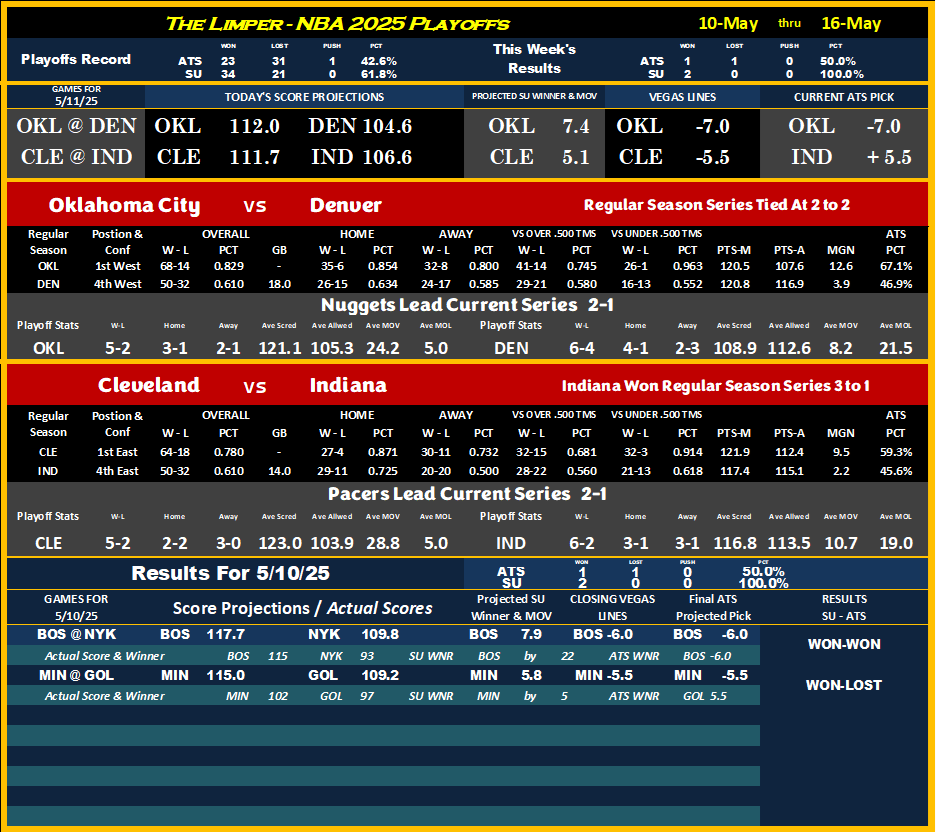The width and height of the screenshot is (936, 833).
Task: Select "Regular Season Series Tied At 2 to 2"
Action: 716,205
